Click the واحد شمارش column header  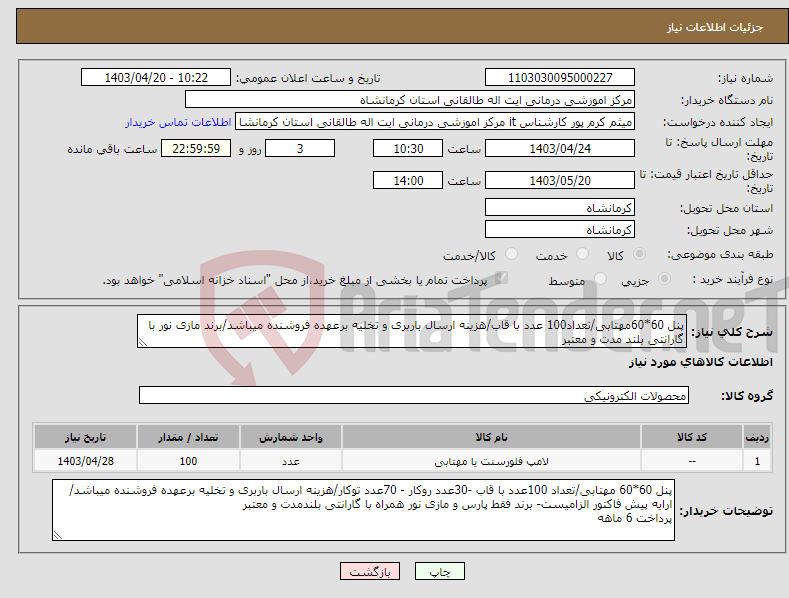[x=291, y=437]
